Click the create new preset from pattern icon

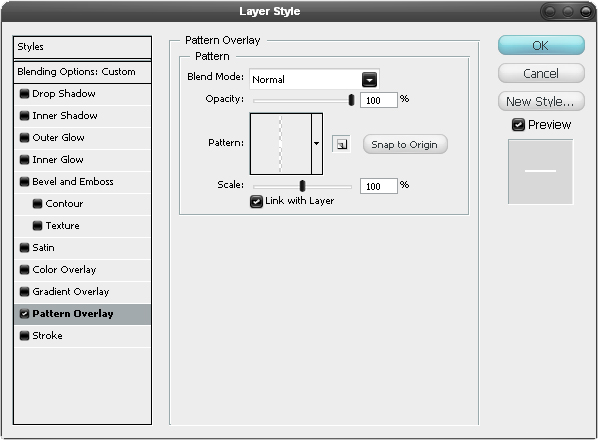click(341, 145)
